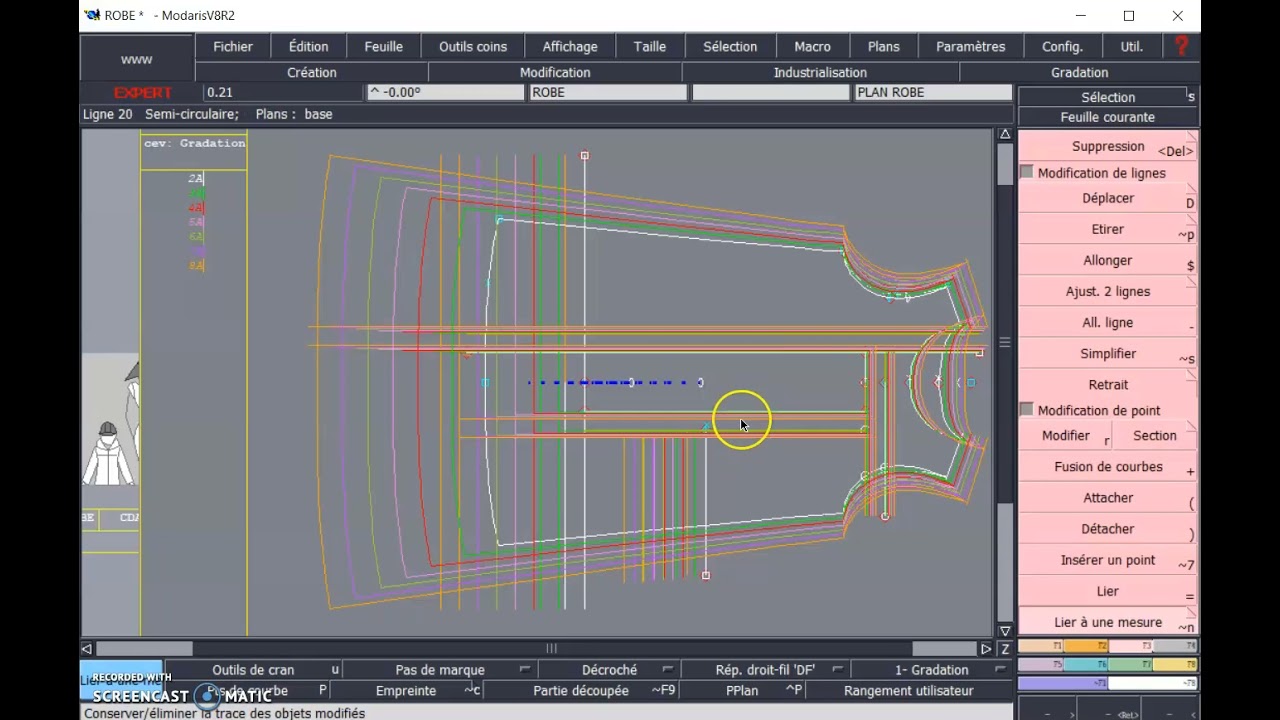Select the Insérer un point tool

point(1108,560)
